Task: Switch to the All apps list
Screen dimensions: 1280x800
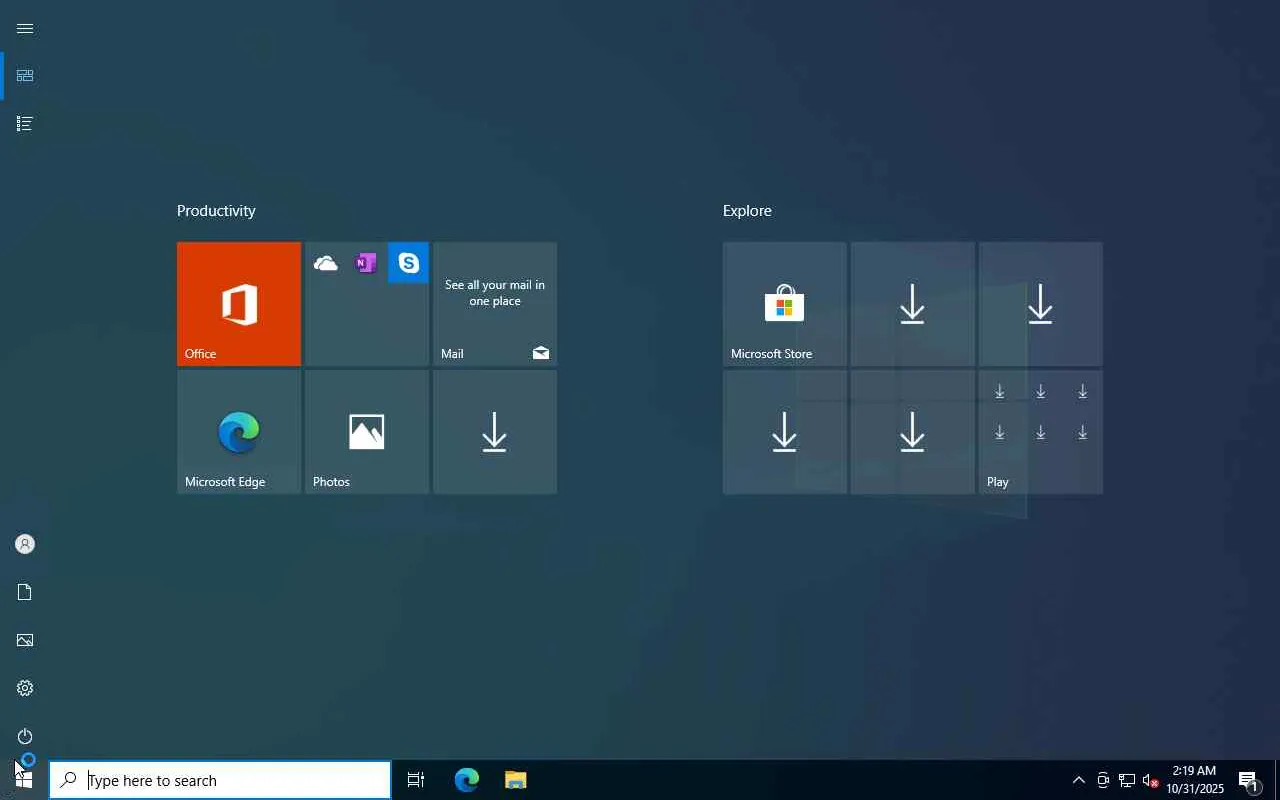Action: pos(25,124)
